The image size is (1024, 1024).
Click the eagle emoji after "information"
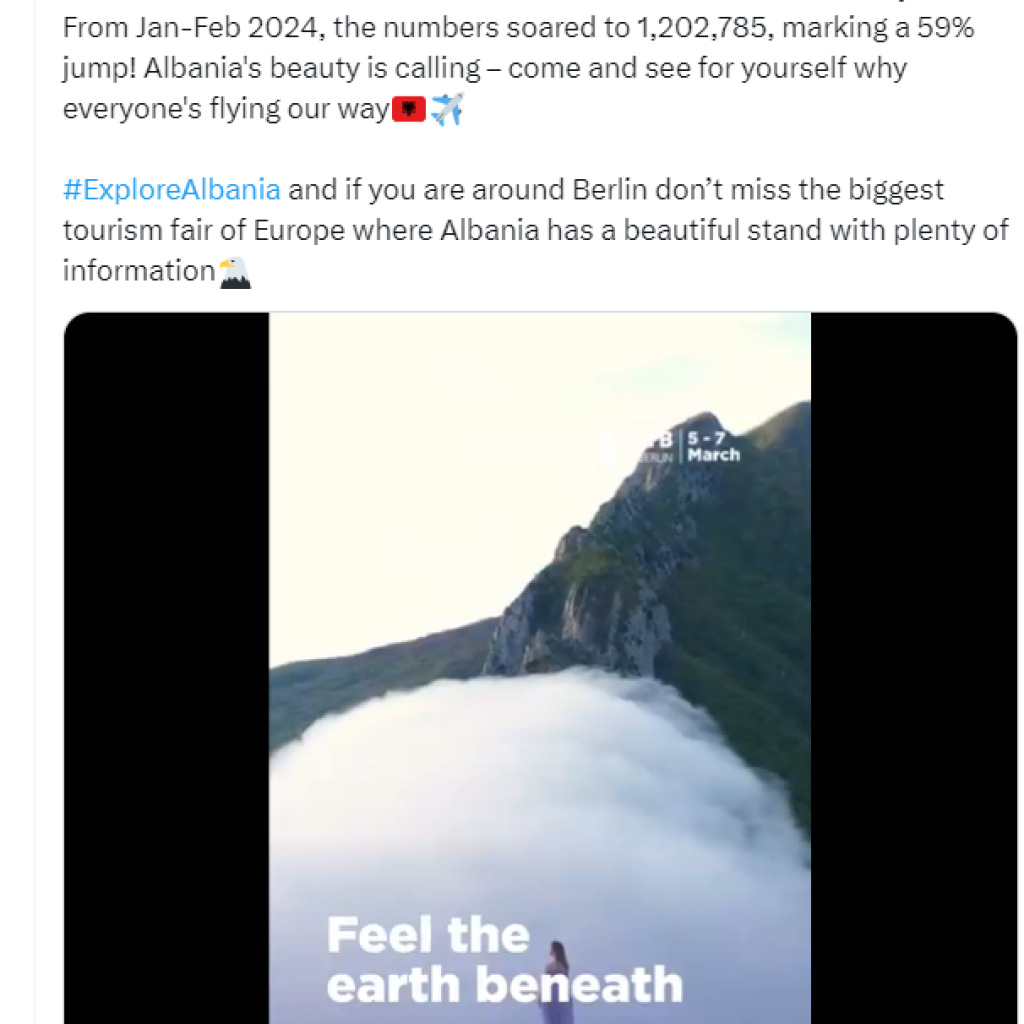point(234,271)
